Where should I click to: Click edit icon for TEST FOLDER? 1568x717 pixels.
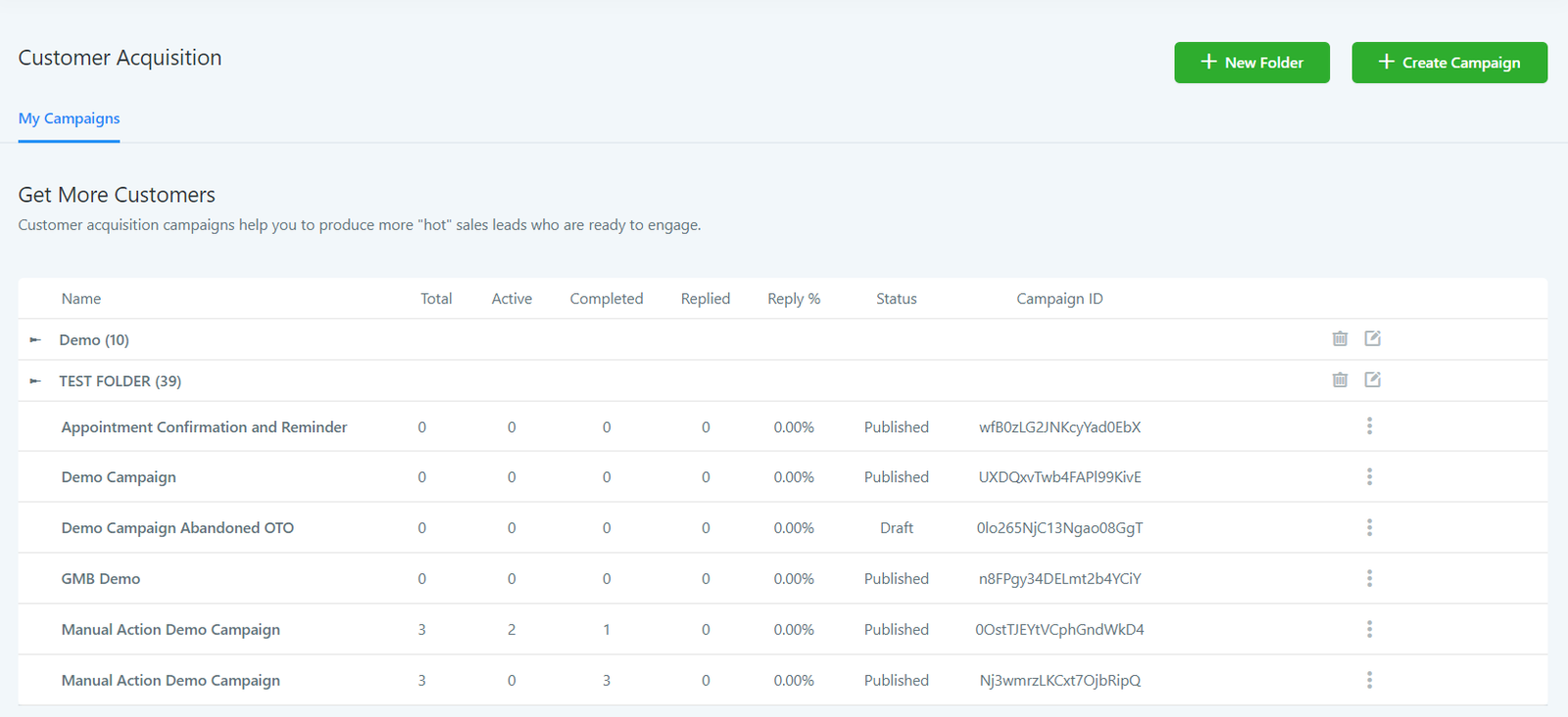pyautogui.click(x=1372, y=380)
